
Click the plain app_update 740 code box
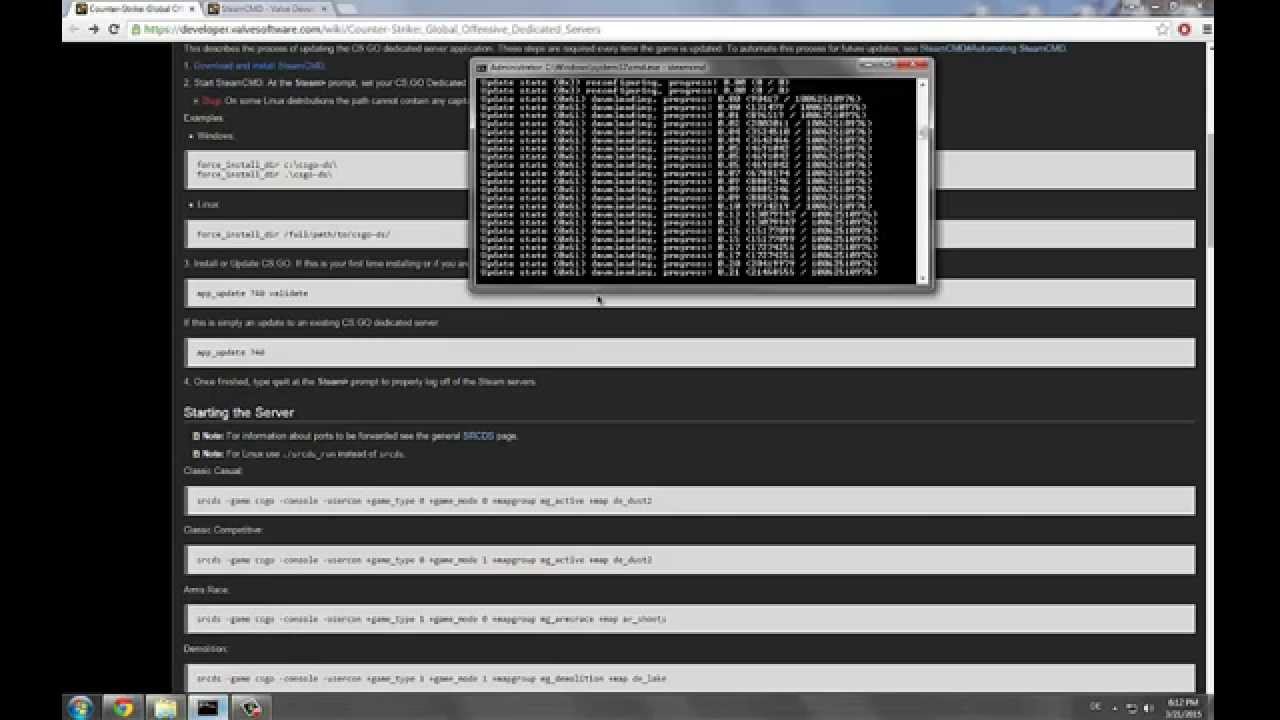[690, 352]
